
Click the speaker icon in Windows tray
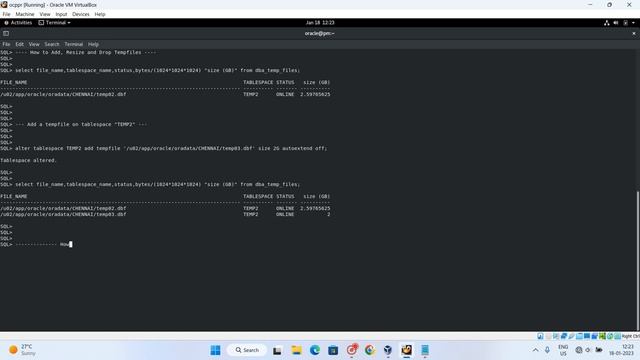588,350
